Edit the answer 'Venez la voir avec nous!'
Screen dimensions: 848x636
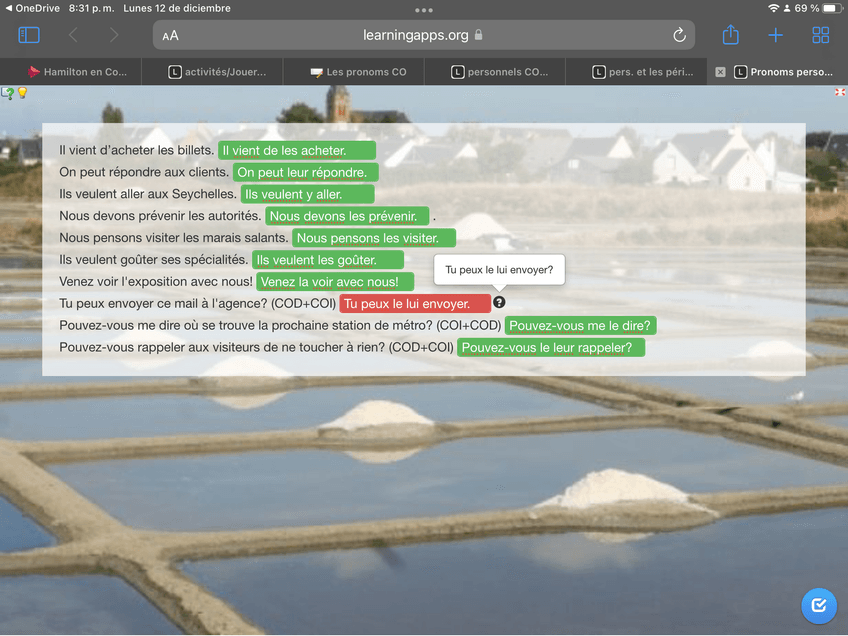(335, 282)
